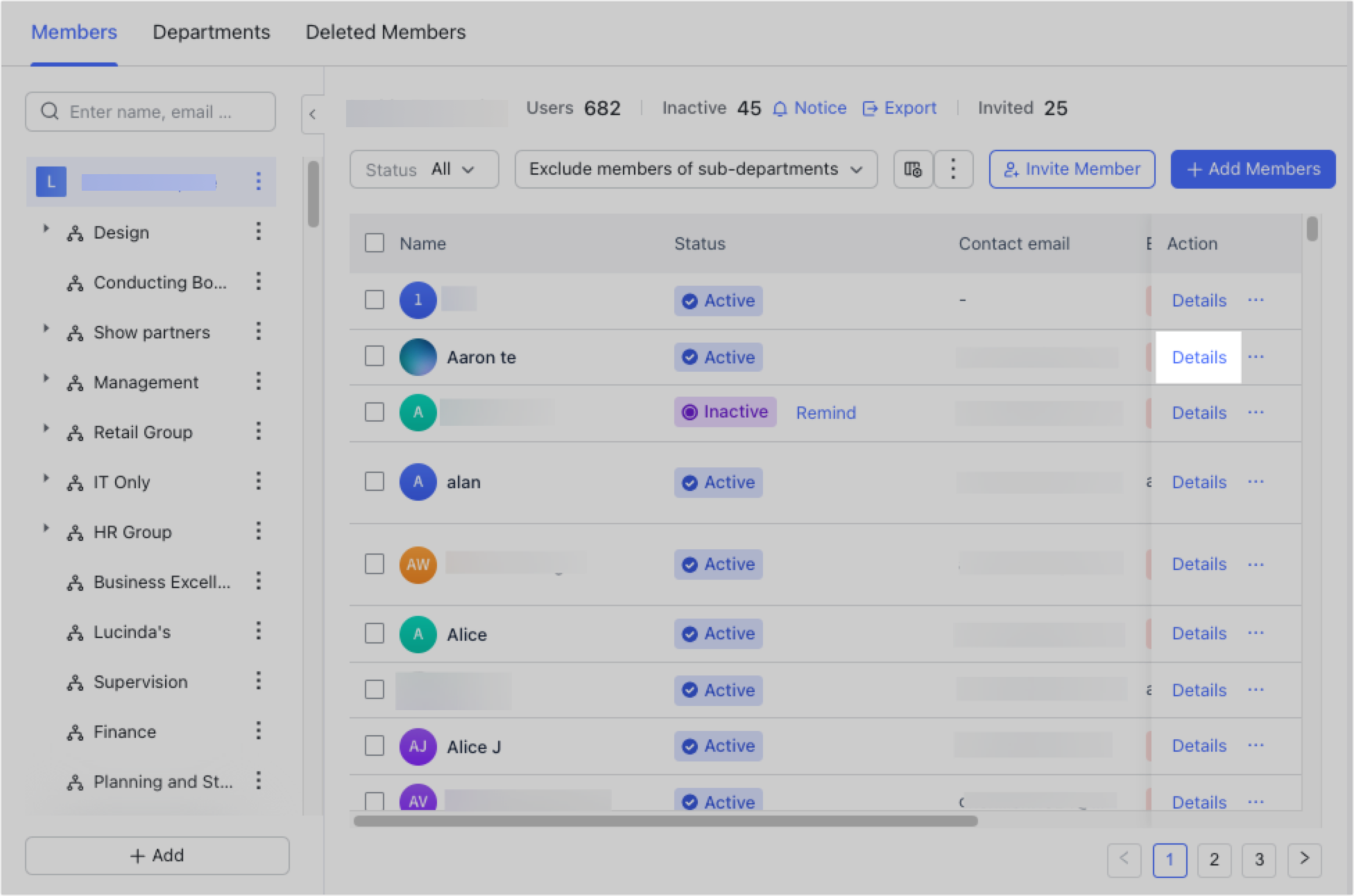Open more options for Design department
Viewport: 1354px width, 896px height.
pyautogui.click(x=258, y=231)
